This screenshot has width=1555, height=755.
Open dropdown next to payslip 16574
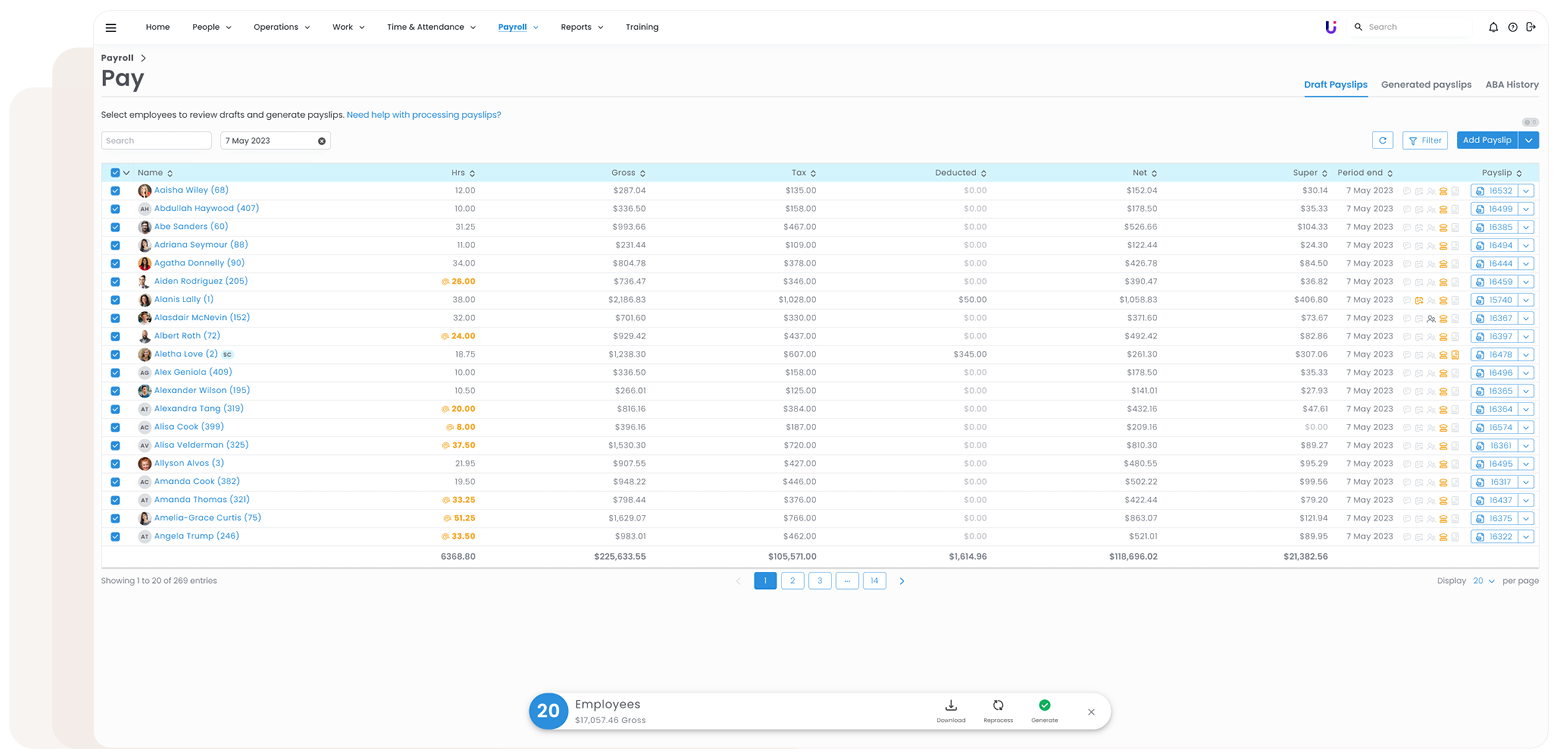click(1526, 427)
